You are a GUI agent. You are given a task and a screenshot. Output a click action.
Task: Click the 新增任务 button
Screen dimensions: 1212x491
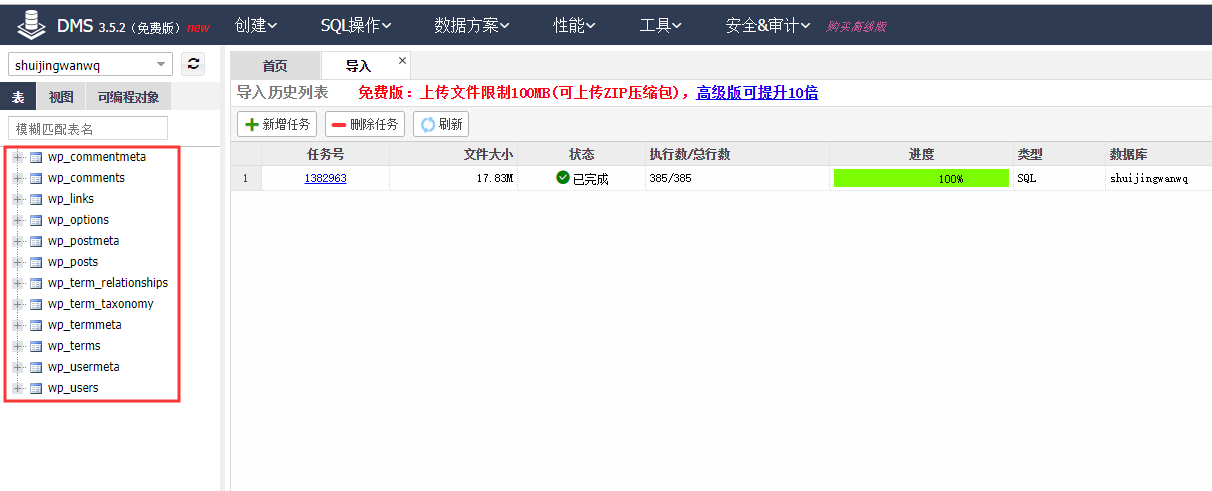[277, 125]
